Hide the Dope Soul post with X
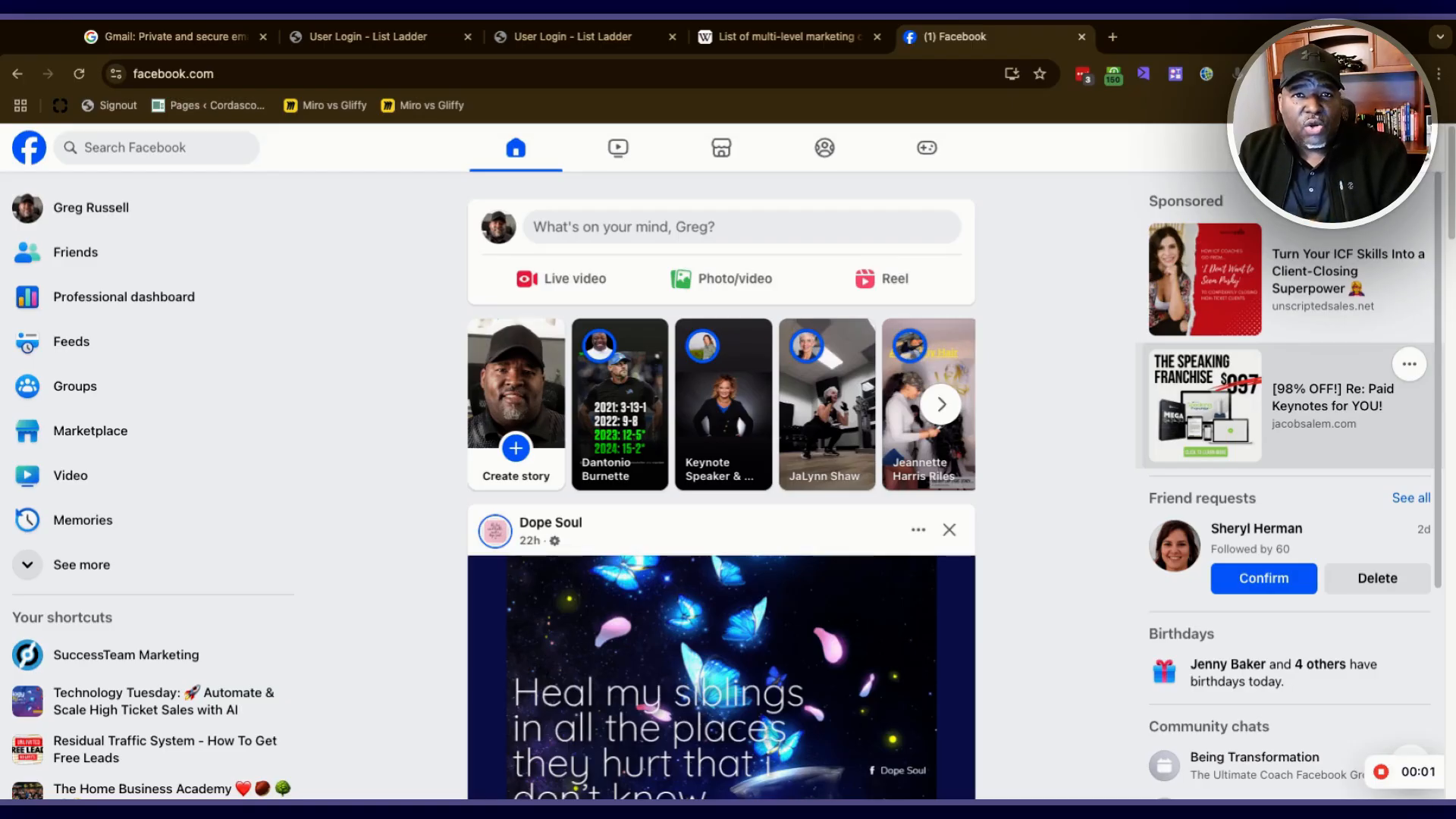 [x=949, y=530]
